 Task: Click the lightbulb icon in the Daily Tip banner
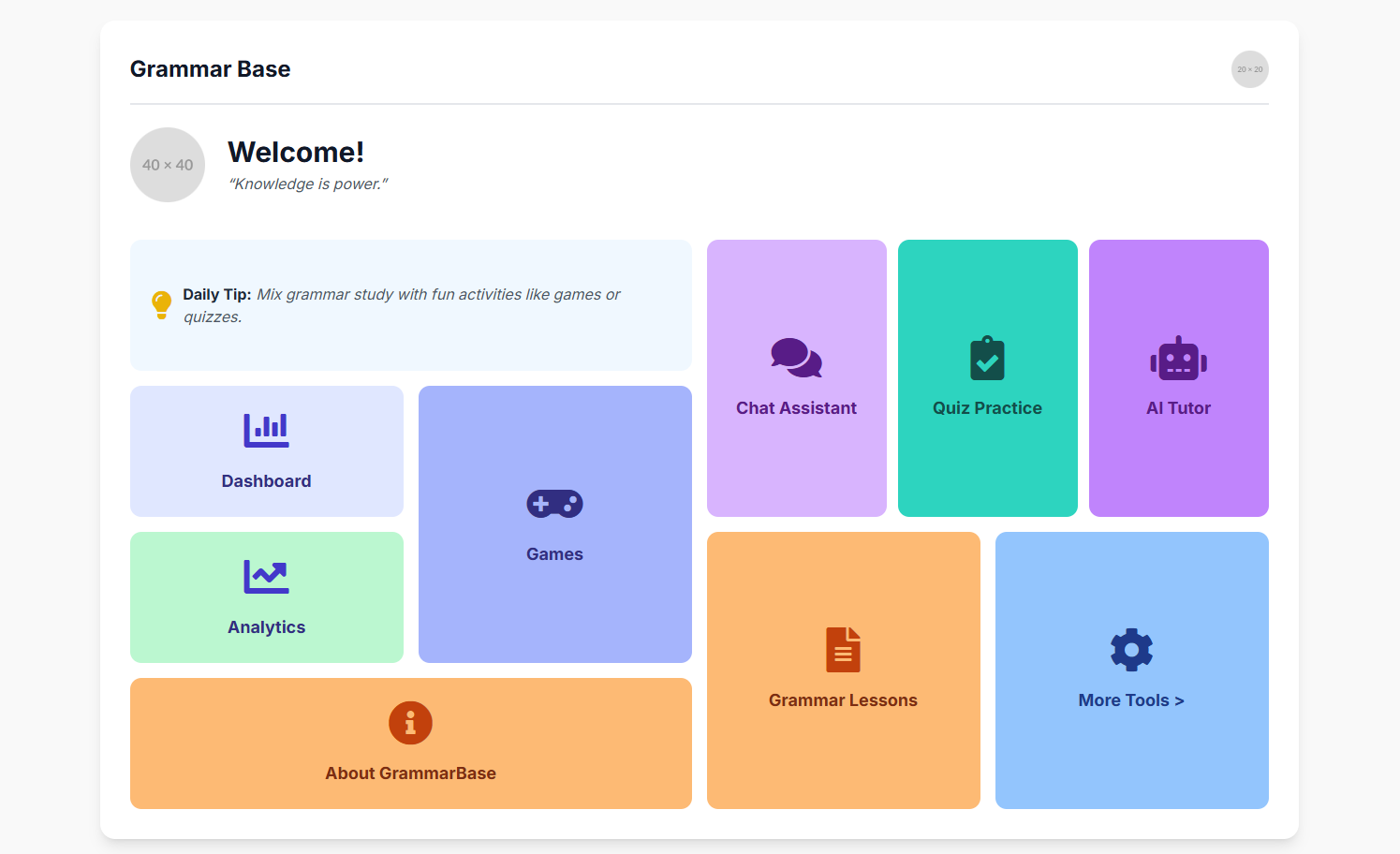[x=162, y=304]
